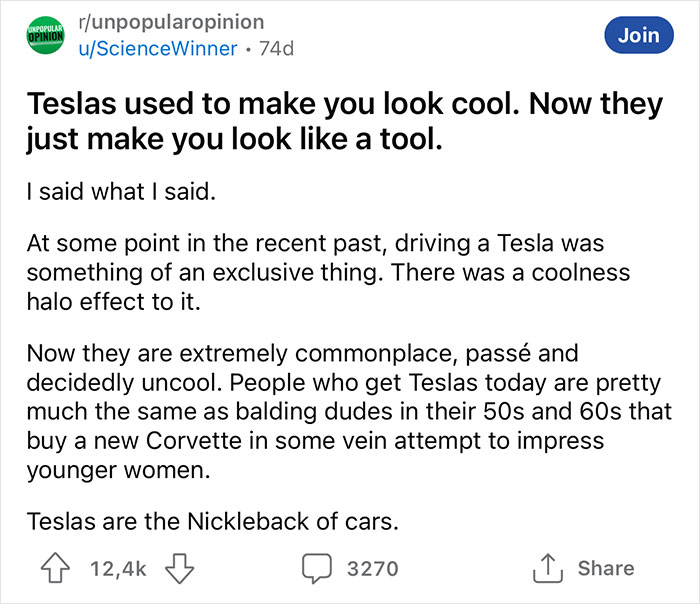Click the Share label text
Viewport: 700px width, 604px height.
[605, 568]
